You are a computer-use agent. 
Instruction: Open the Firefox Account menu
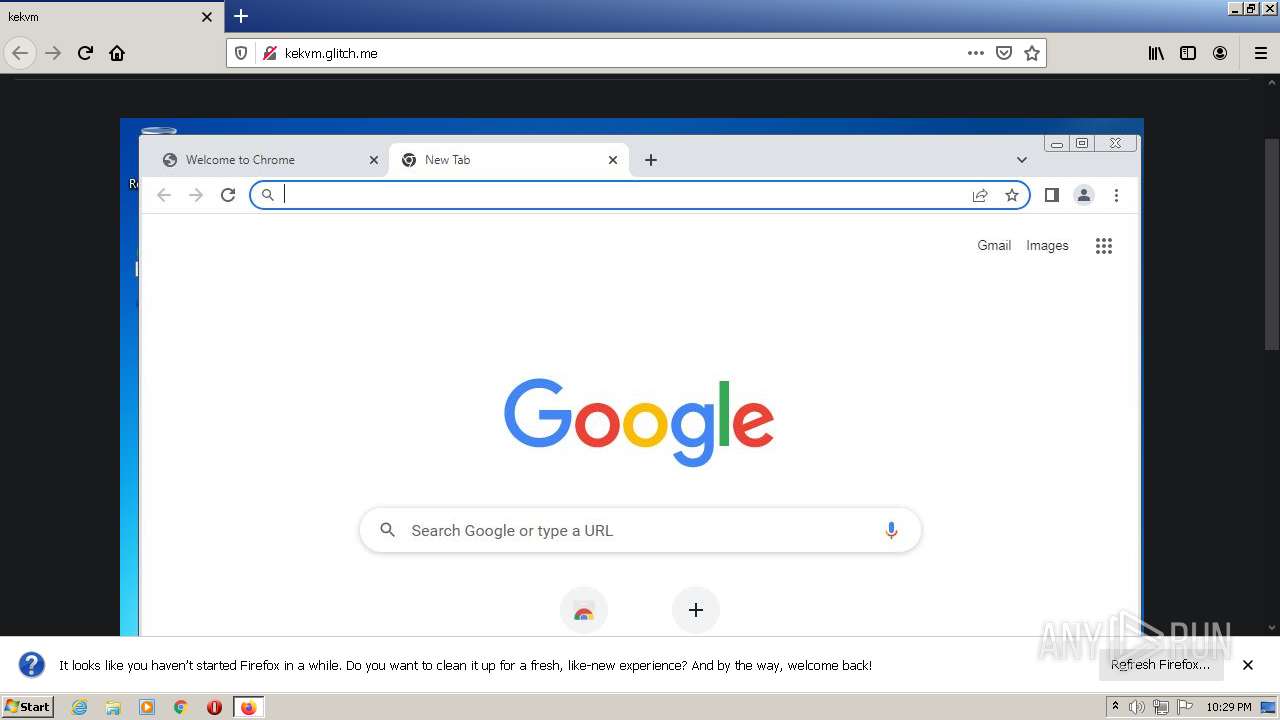tap(1220, 53)
